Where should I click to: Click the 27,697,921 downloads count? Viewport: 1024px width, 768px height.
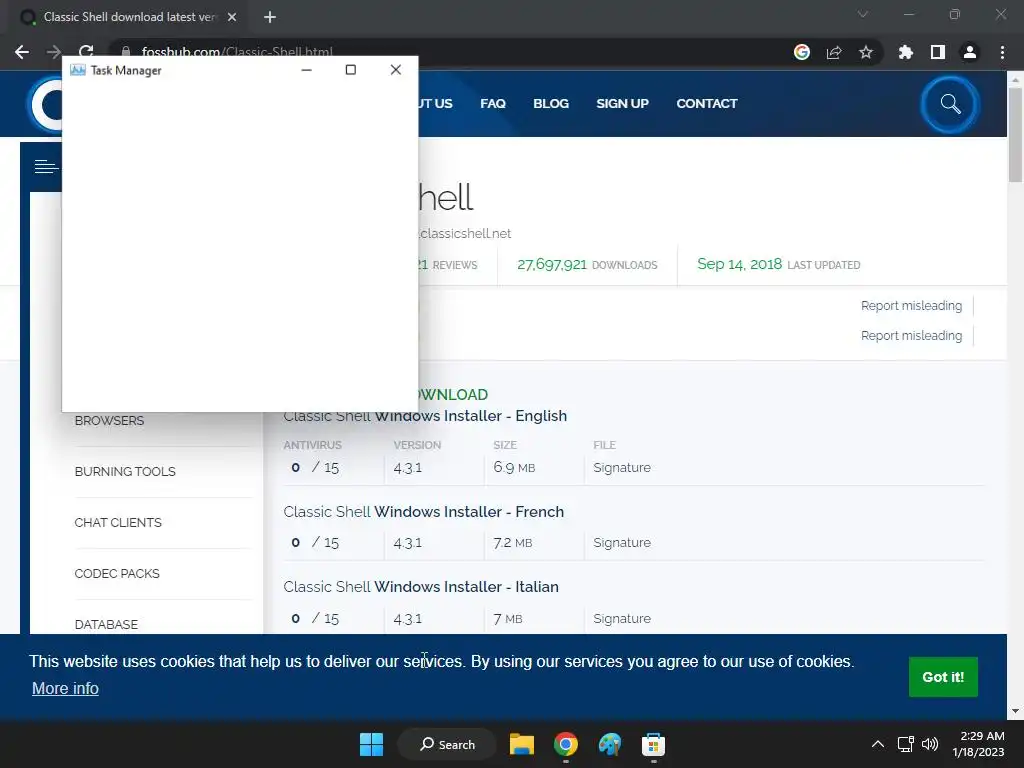pos(552,264)
